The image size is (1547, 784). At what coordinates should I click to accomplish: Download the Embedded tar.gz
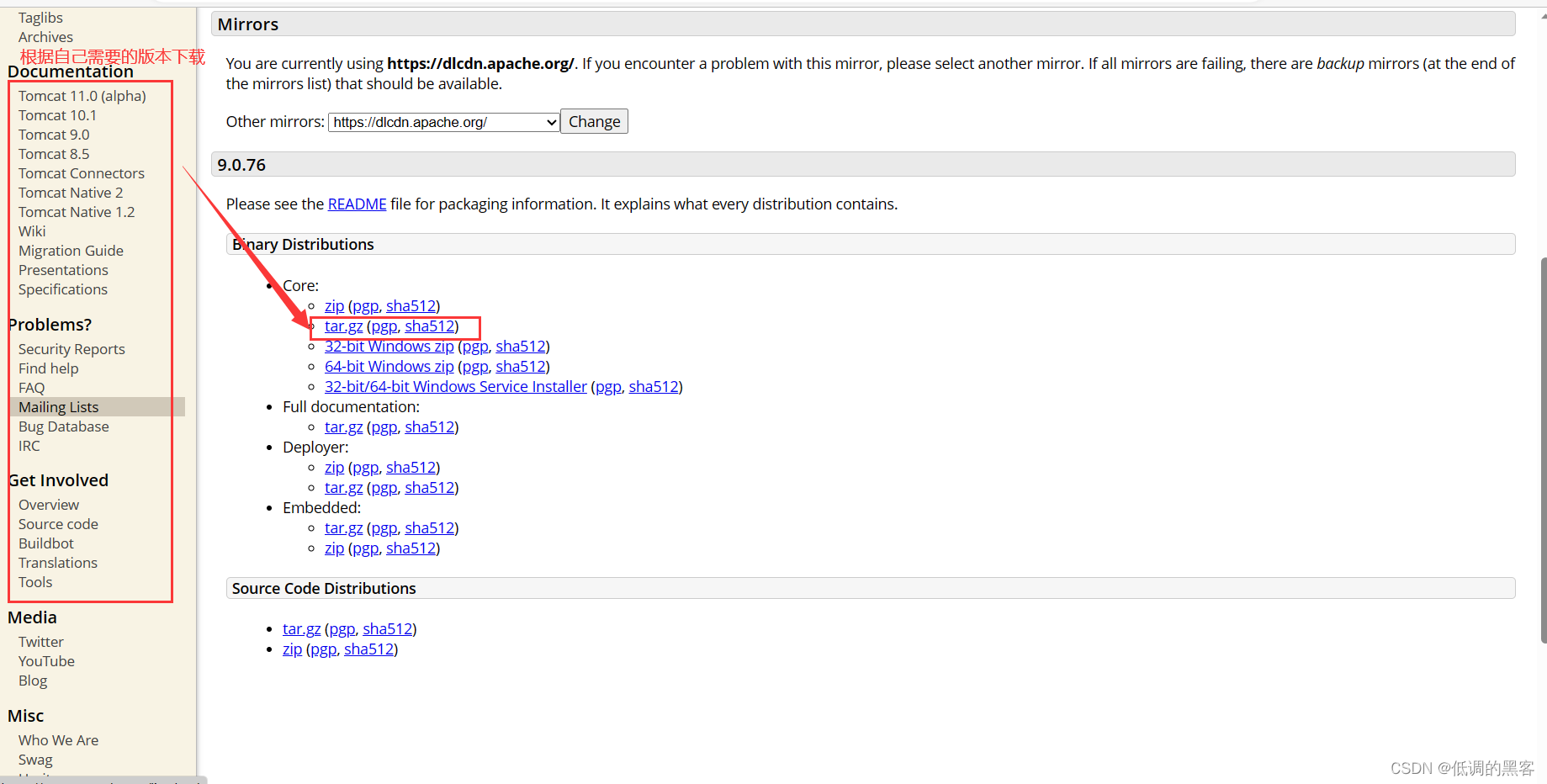[x=343, y=528]
